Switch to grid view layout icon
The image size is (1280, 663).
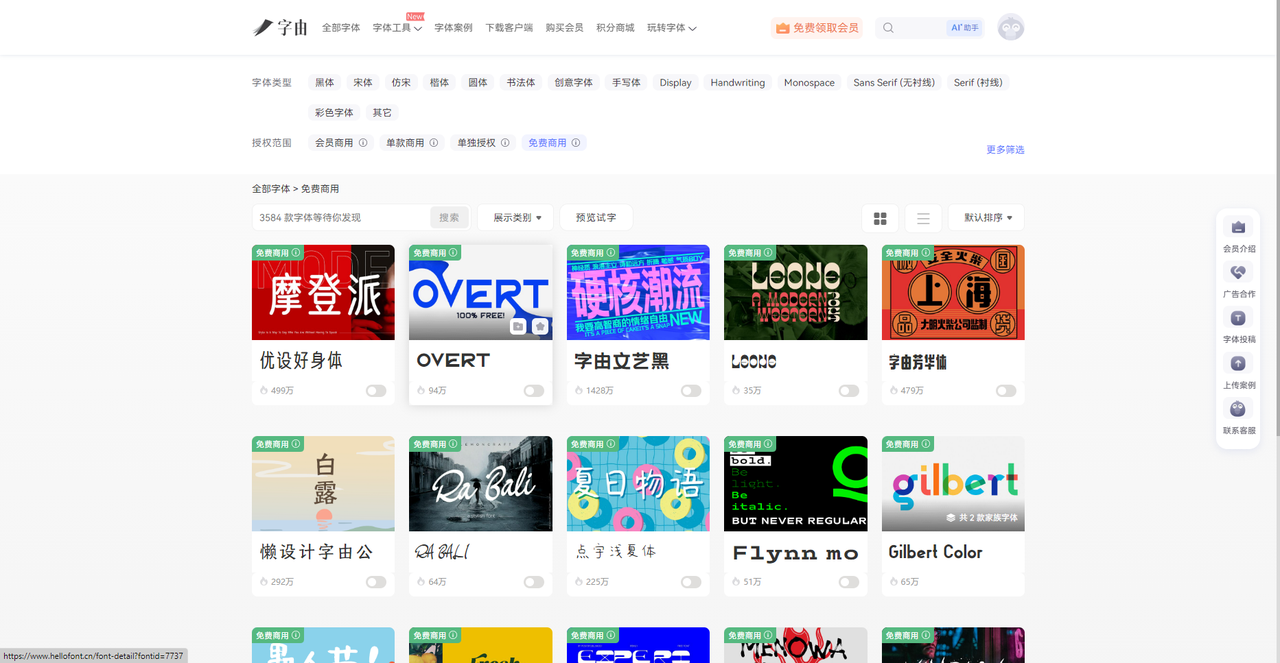pos(880,218)
